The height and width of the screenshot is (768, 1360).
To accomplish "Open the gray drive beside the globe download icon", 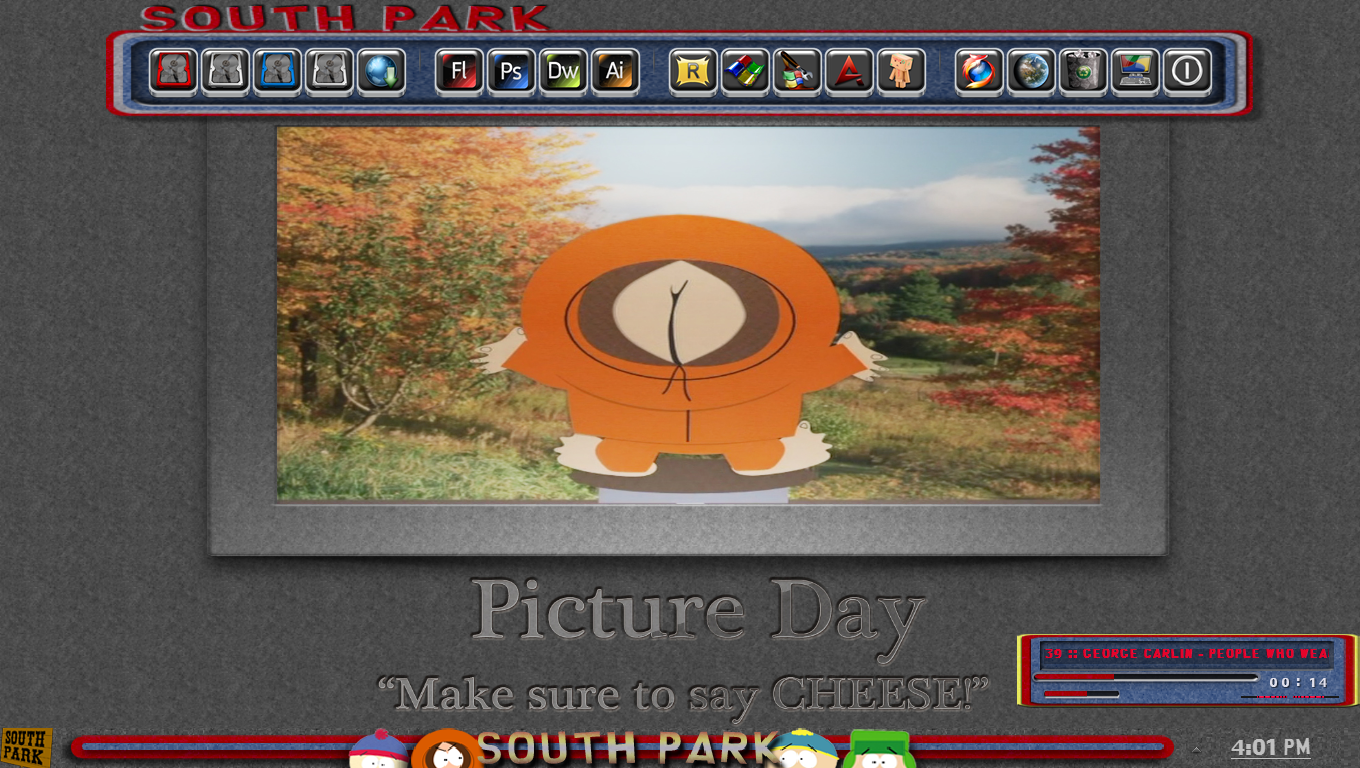I will point(330,72).
